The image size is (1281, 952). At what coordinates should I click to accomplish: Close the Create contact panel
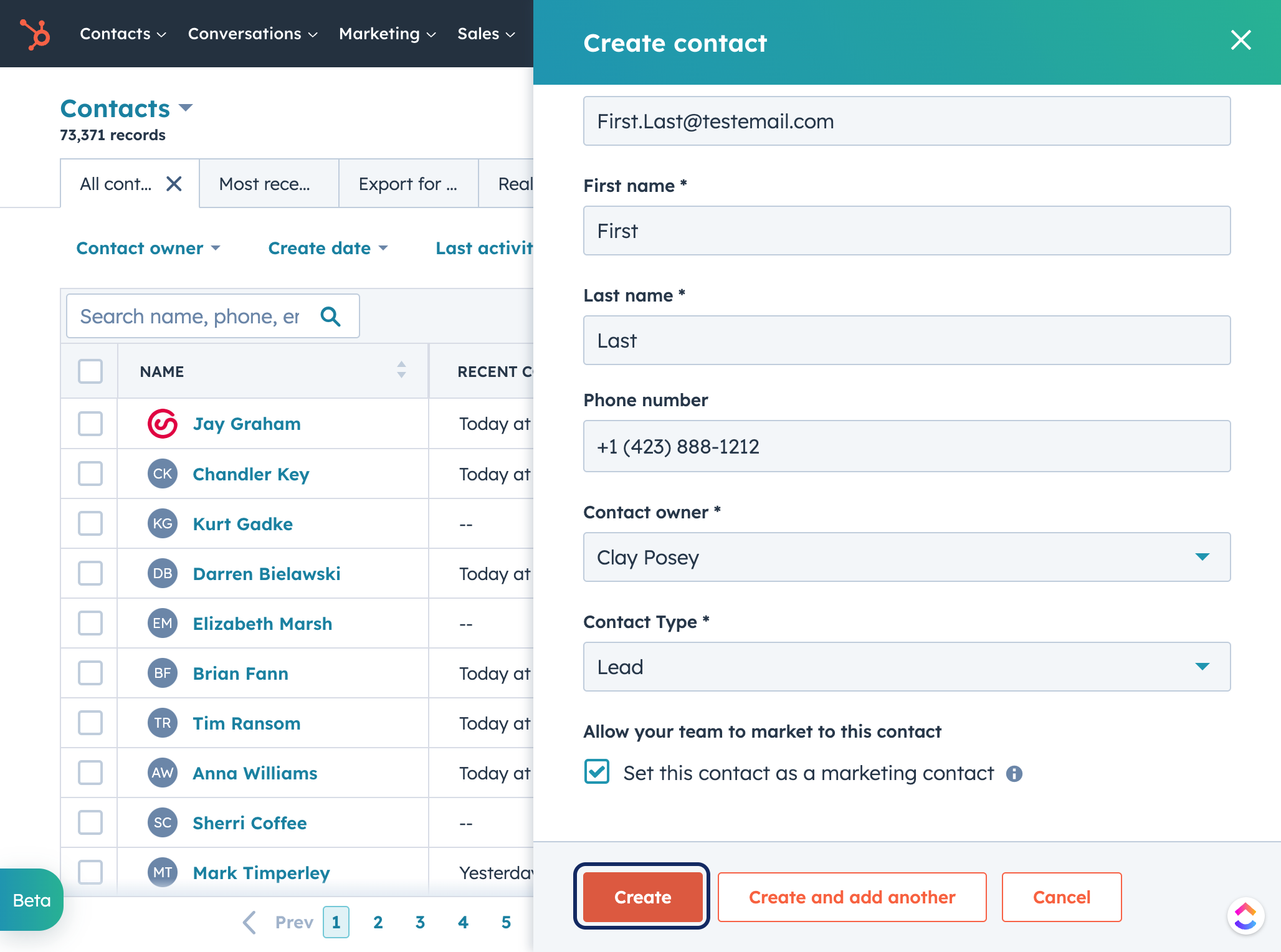[1241, 40]
